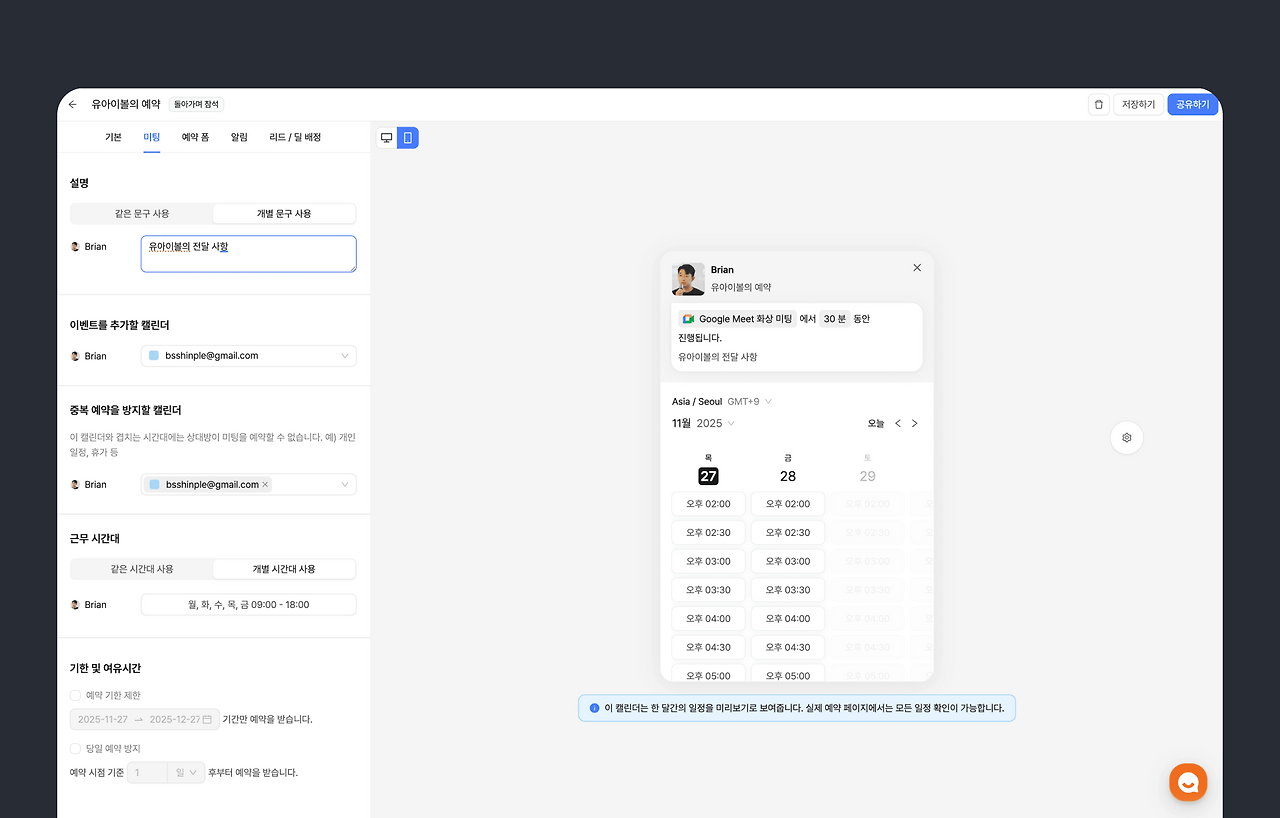This screenshot has height=818, width=1280.
Task: Click the 공유하기 button
Action: (x=1193, y=104)
